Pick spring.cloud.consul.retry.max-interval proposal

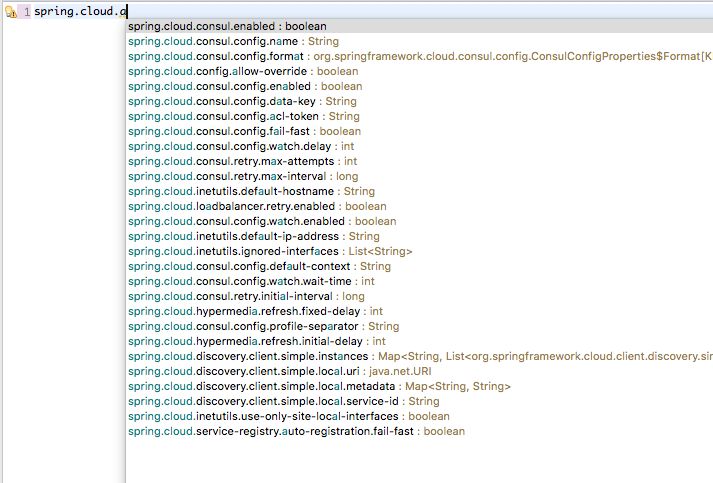point(419,176)
